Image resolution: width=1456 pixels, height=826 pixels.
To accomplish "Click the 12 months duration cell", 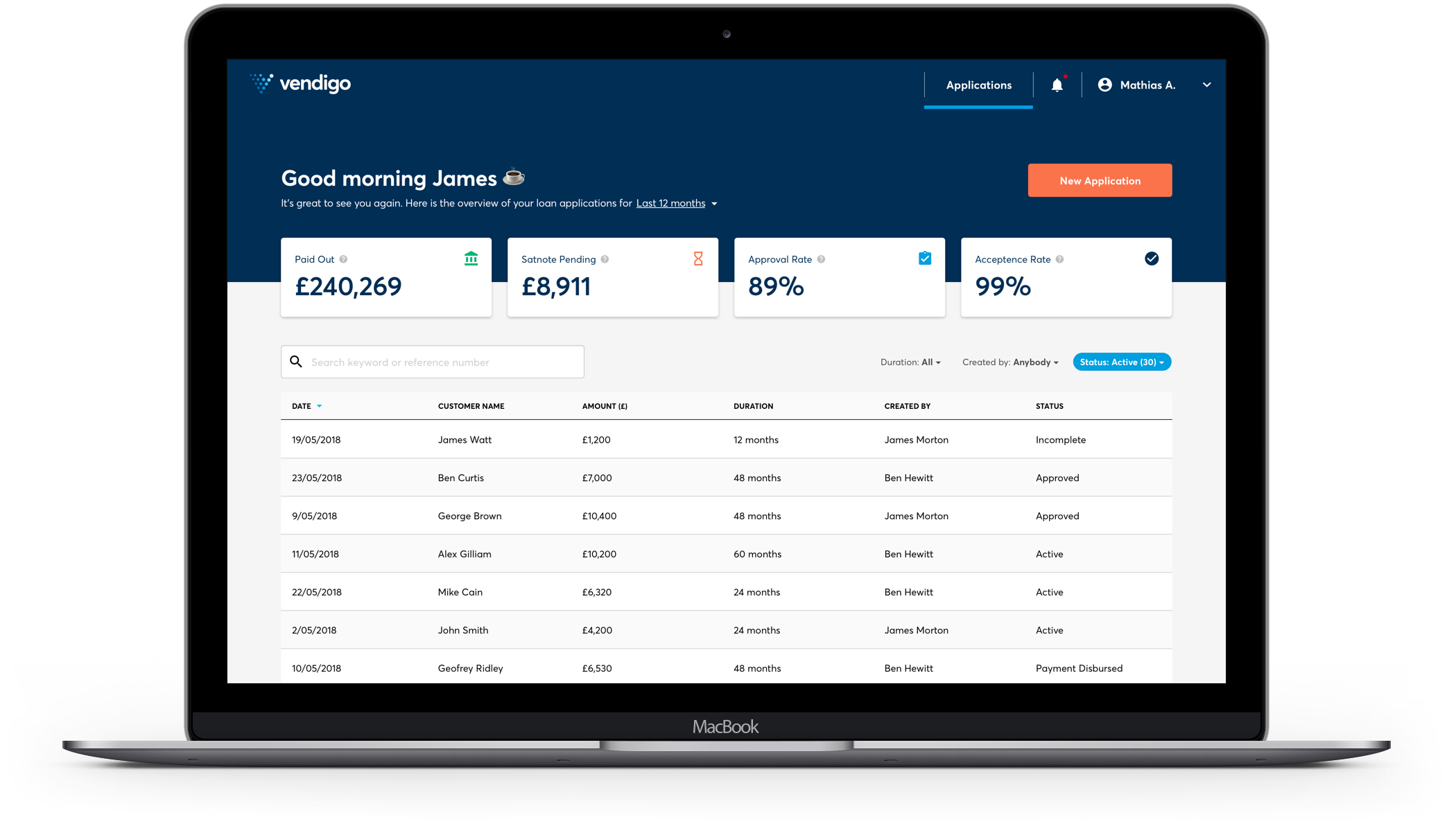I will tap(756, 439).
